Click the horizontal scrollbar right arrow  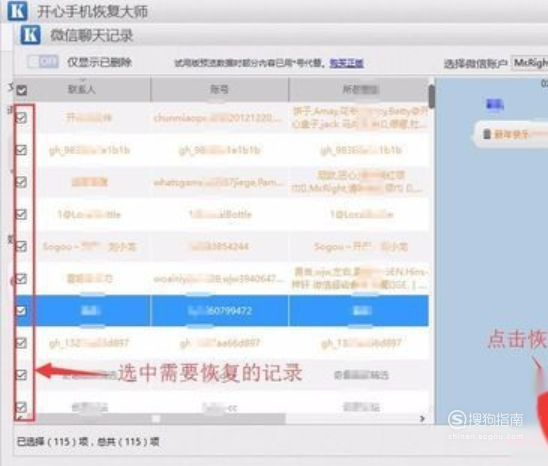point(422,418)
